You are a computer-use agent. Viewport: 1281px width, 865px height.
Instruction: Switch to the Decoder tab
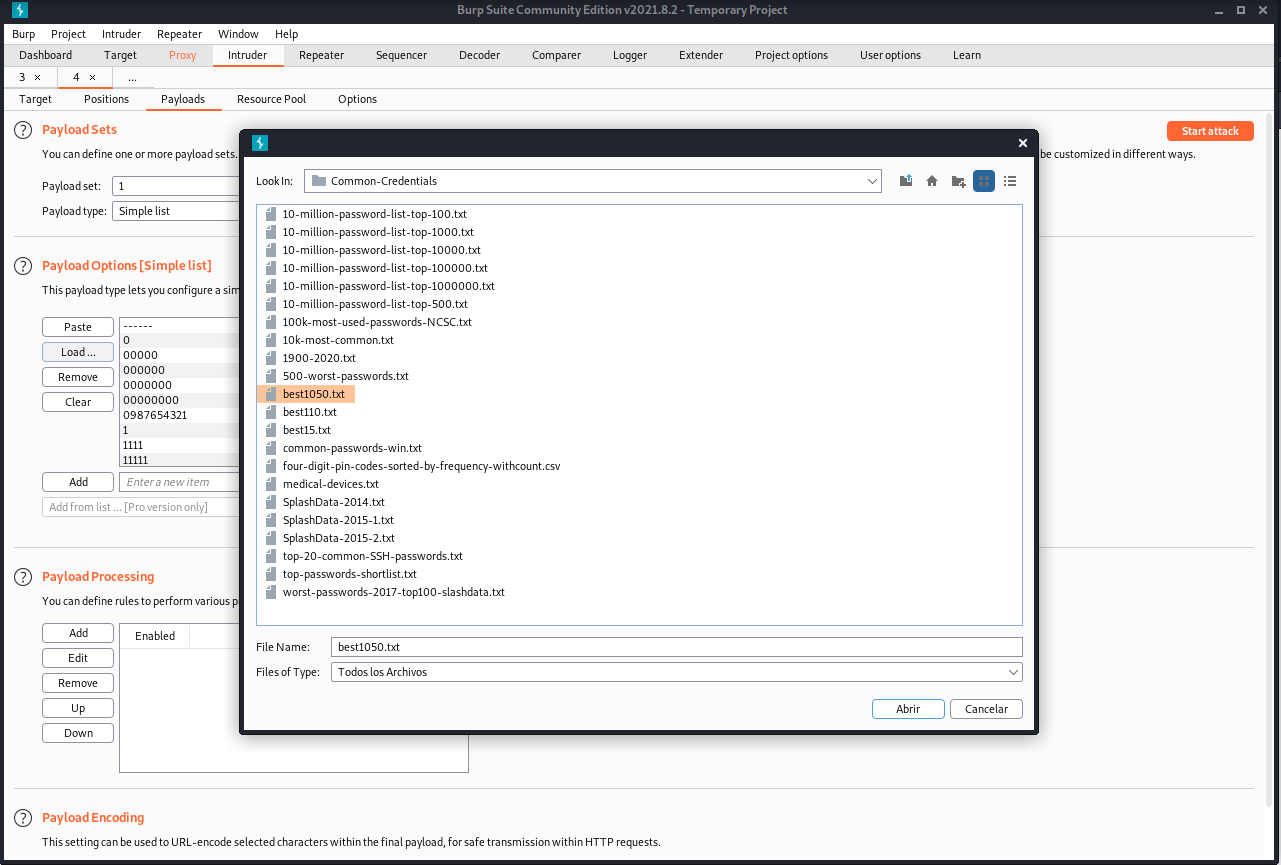(x=480, y=55)
